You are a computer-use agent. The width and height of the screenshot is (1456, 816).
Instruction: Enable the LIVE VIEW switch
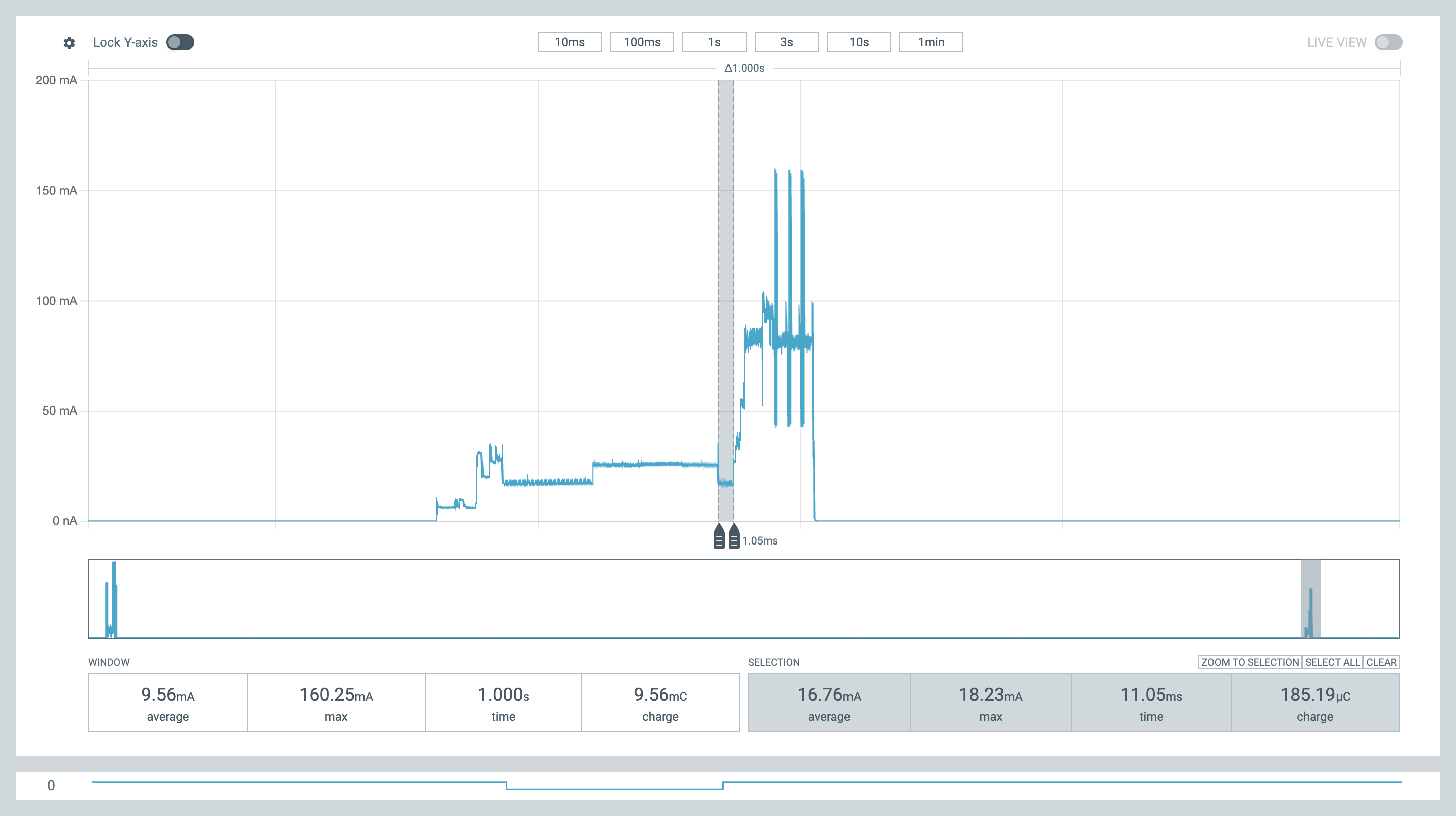[x=1388, y=42]
